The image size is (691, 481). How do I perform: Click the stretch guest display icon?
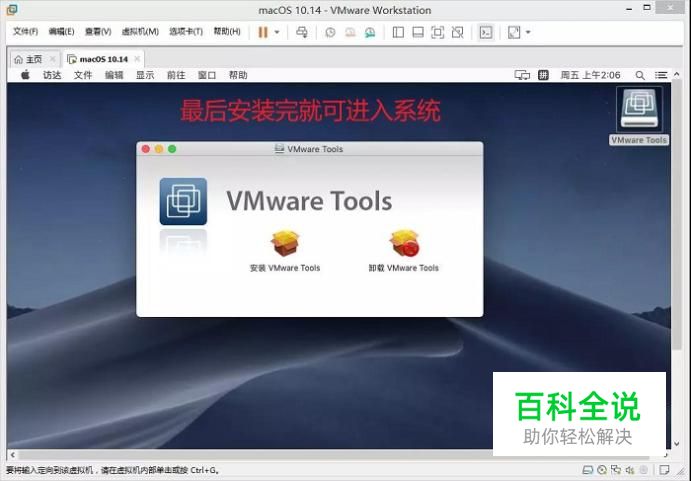coord(514,32)
